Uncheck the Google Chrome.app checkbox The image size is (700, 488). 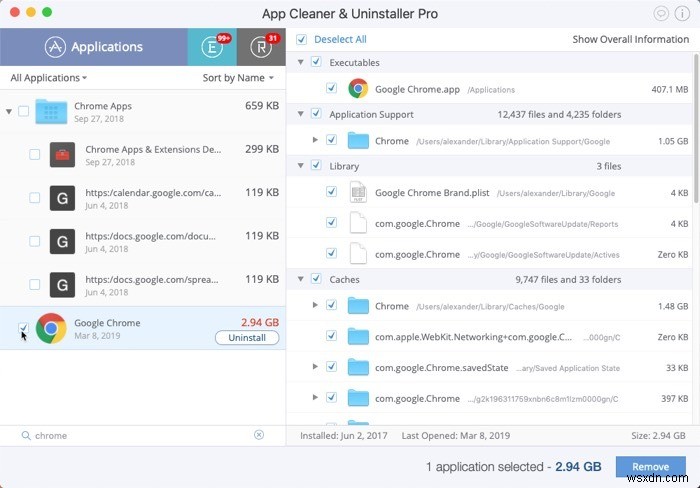point(331,88)
